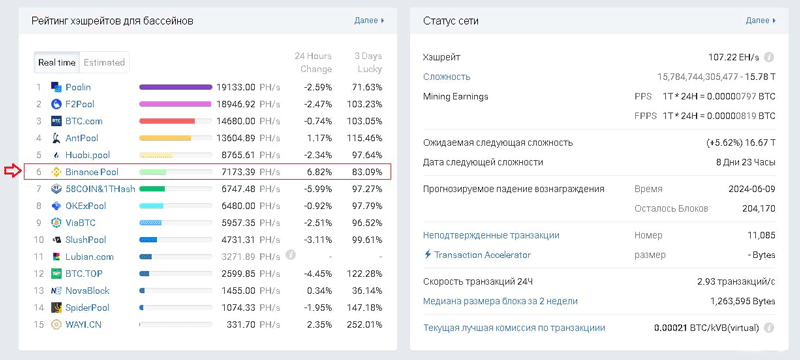
Task: Expand pool hashrate ranking via Далее
Action: click(369, 20)
